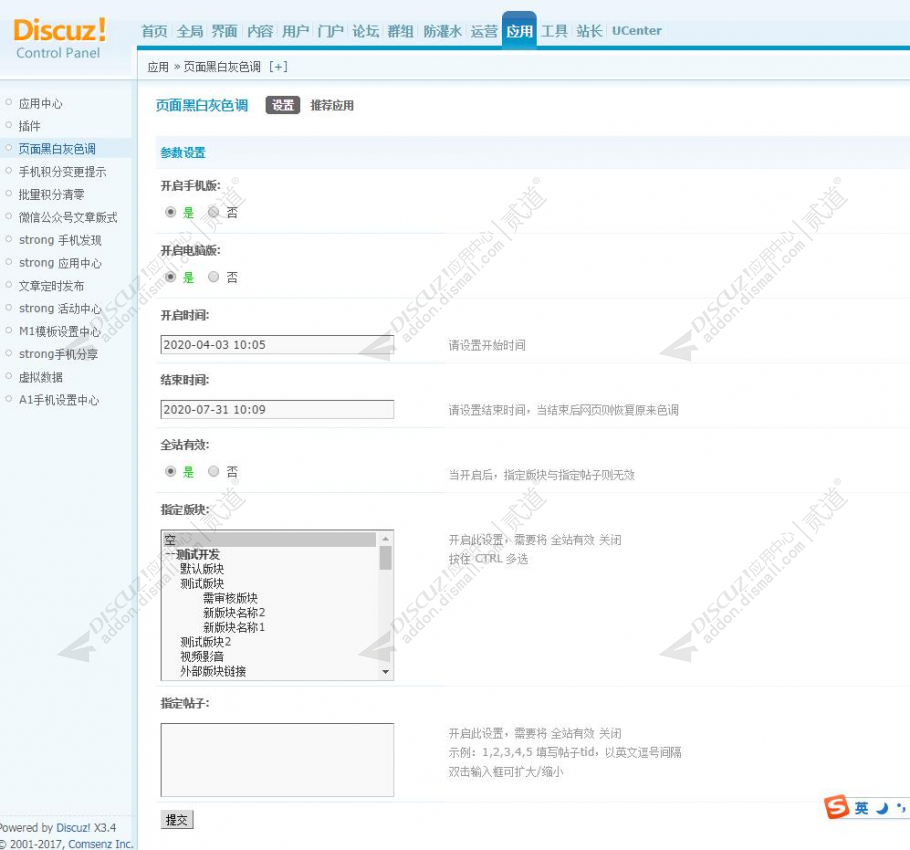Screen dimensions: 910x850
Task: Select 空 in the 指定版块 list
Action: click(270, 540)
